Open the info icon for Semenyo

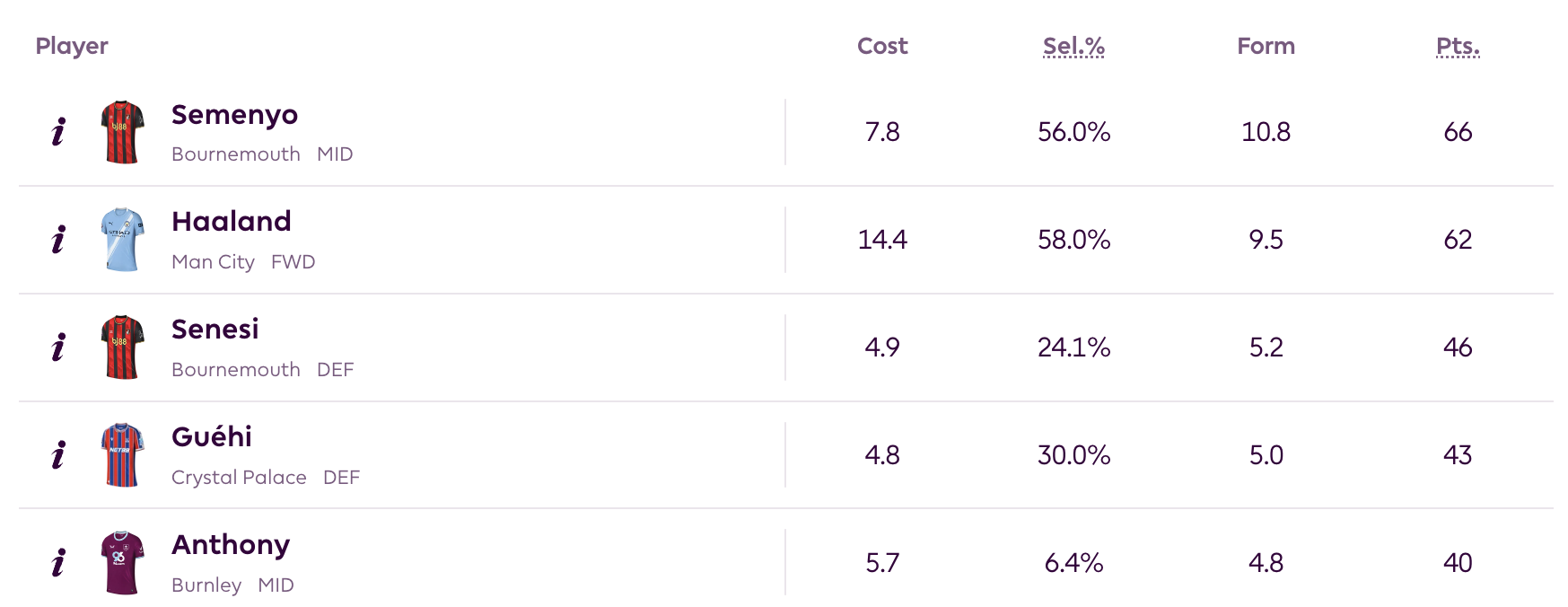point(58,132)
